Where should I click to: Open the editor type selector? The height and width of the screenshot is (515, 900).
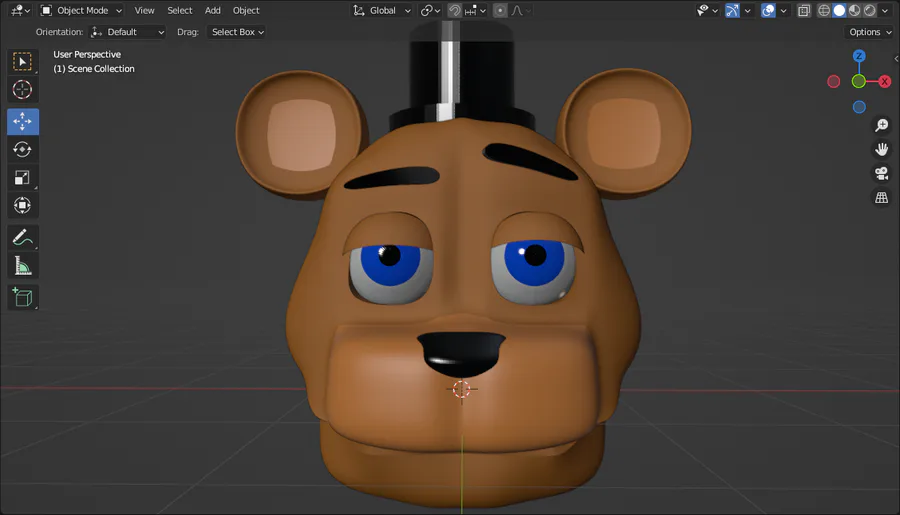click(21, 10)
